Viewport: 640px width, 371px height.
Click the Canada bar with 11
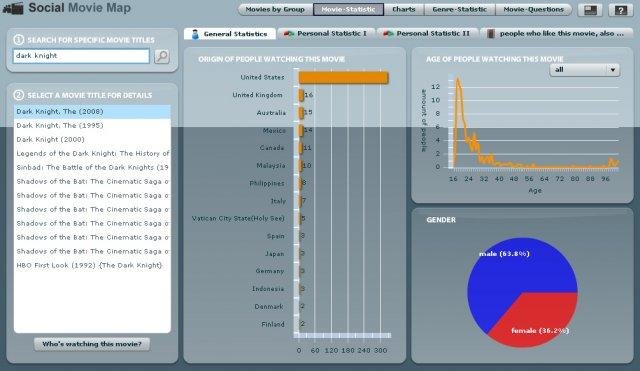[300, 148]
